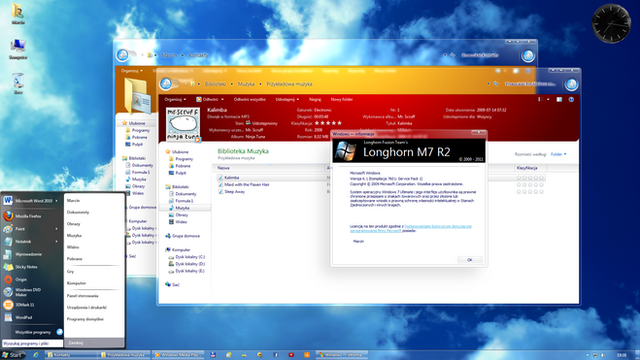Click the Internet Explorer taskbar icon
This screenshot has width=640, height=360.
point(36,355)
